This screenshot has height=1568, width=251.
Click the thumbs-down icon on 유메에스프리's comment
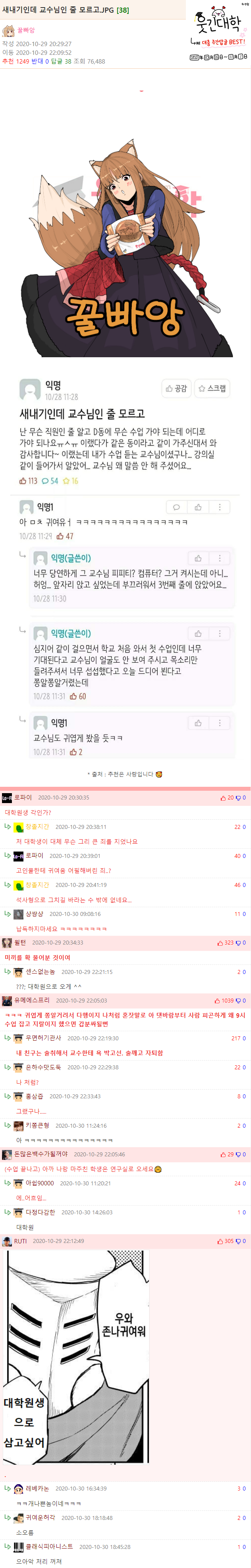click(239, 1000)
